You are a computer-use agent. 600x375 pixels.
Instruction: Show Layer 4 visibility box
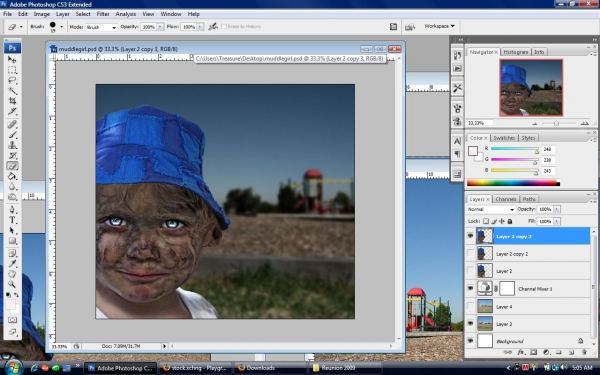click(470, 306)
